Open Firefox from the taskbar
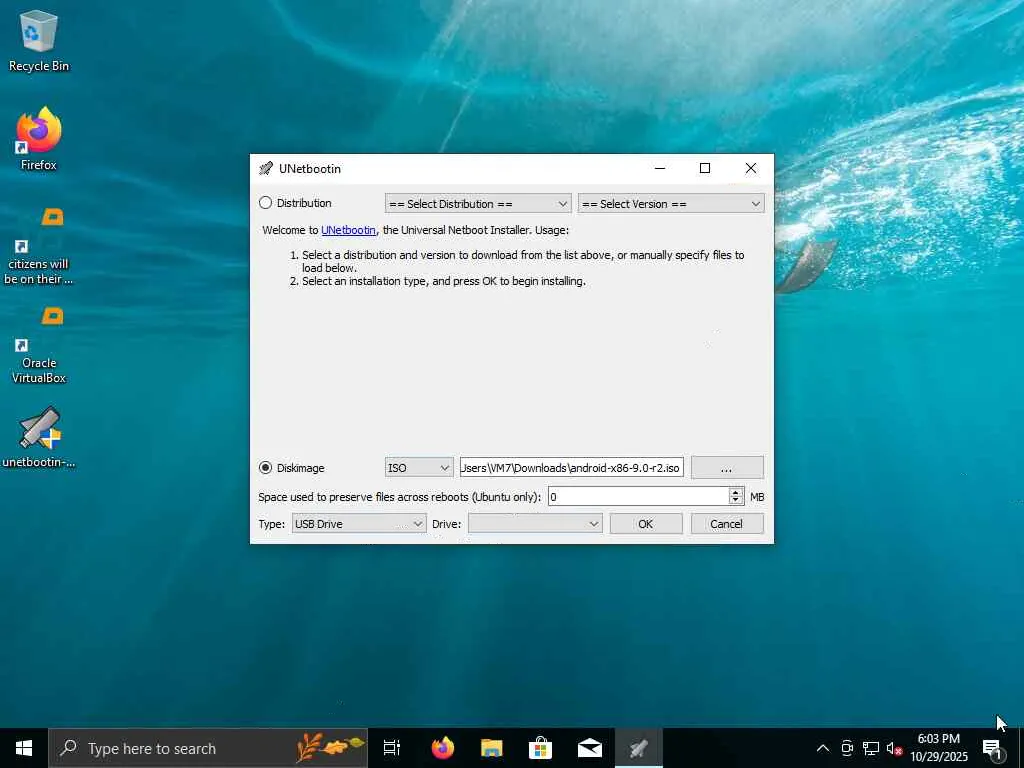1024x768 pixels. click(x=443, y=748)
